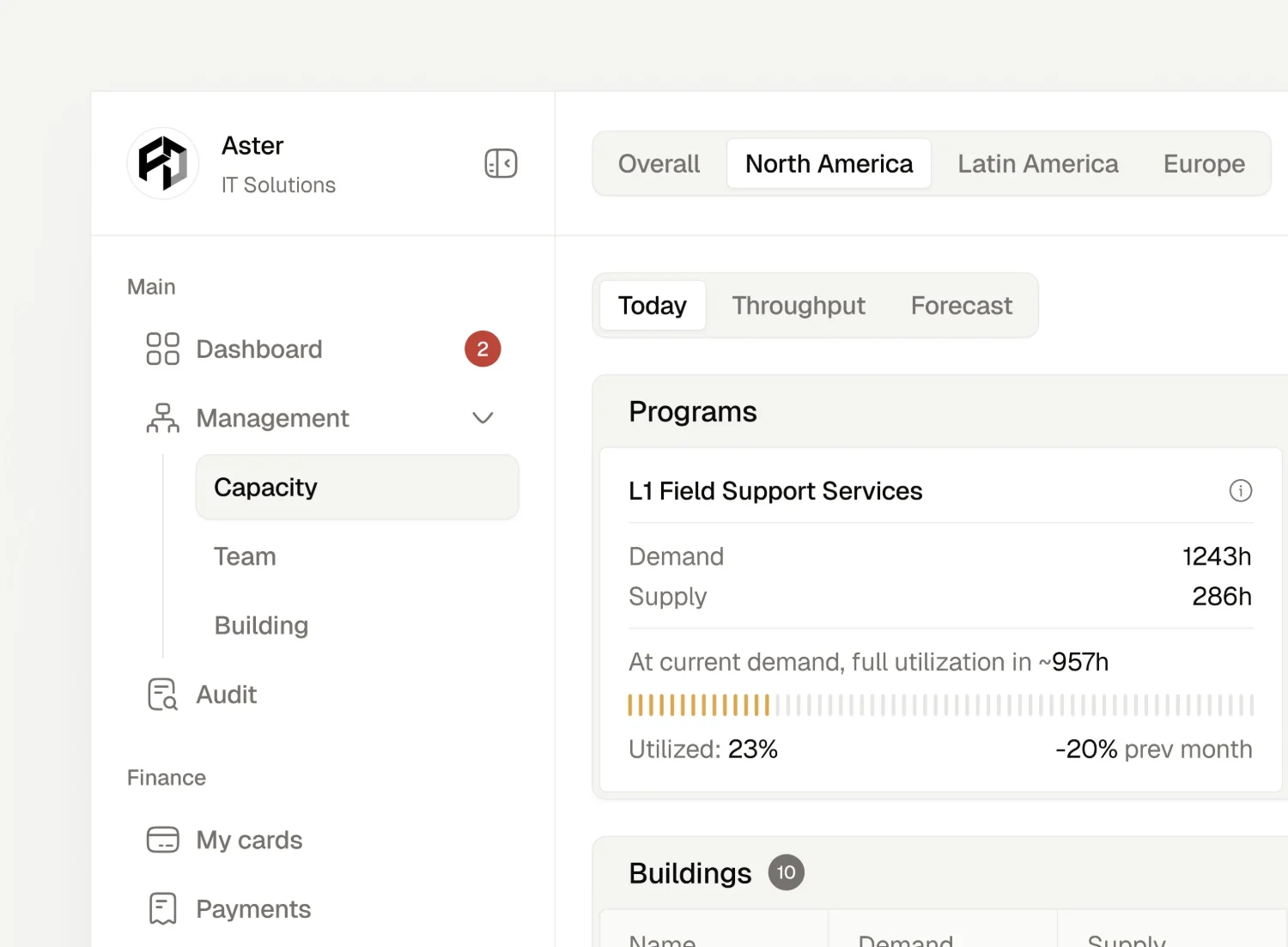Click the Buildings count badge 10

tap(786, 872)
